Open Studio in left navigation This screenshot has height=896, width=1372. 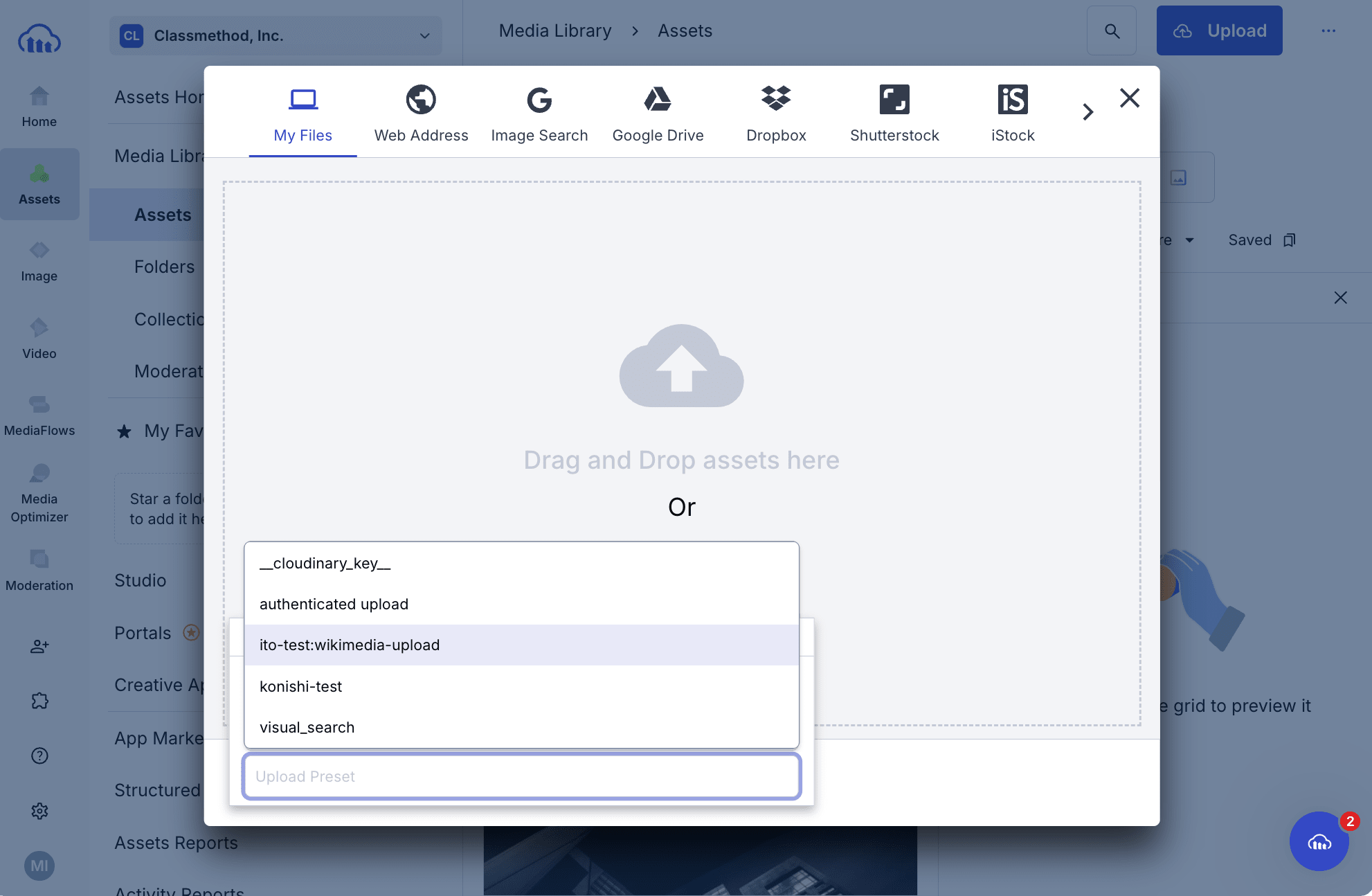click(x=141, y=581)
